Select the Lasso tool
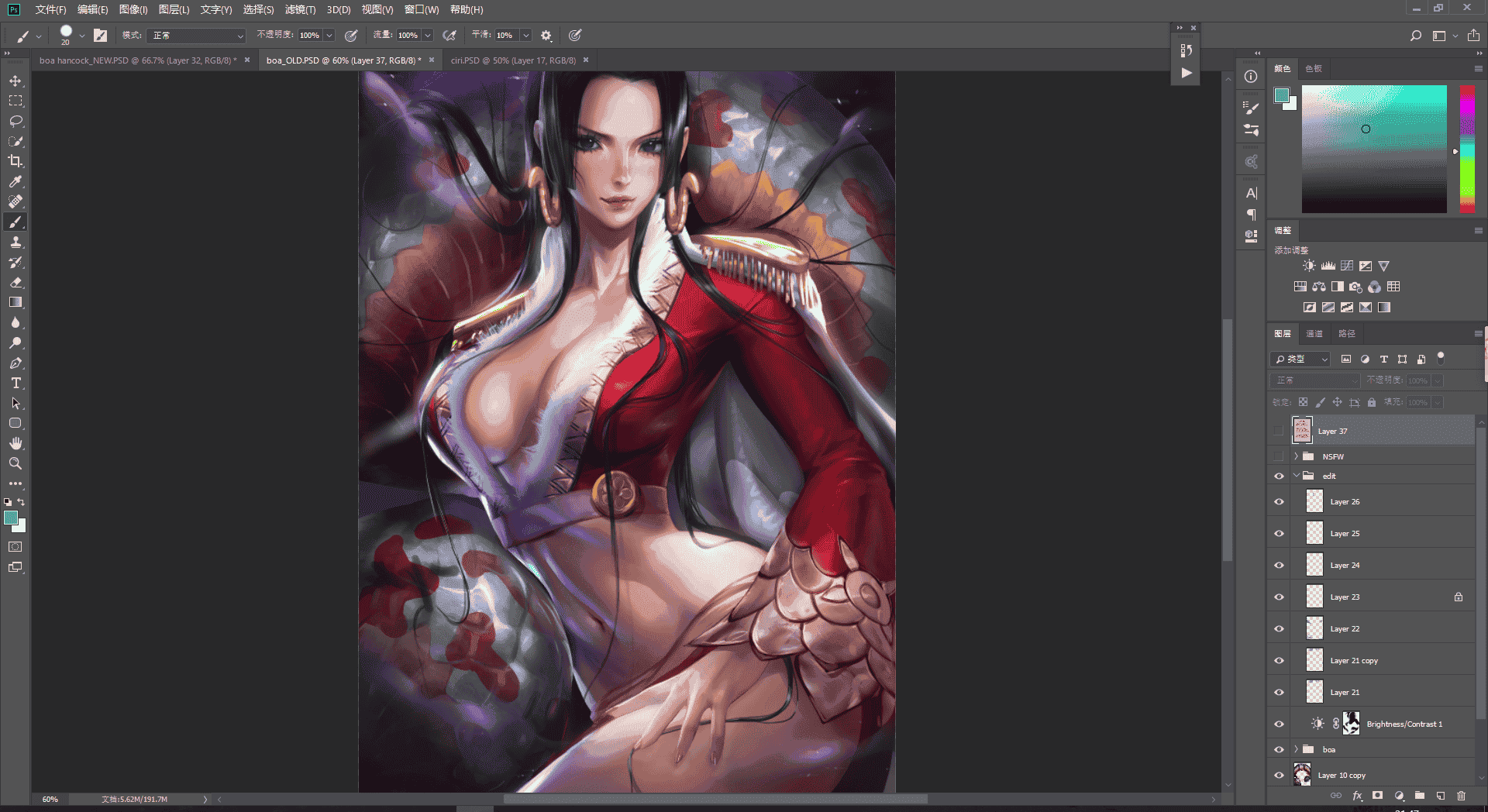 (x=15, y=121)
